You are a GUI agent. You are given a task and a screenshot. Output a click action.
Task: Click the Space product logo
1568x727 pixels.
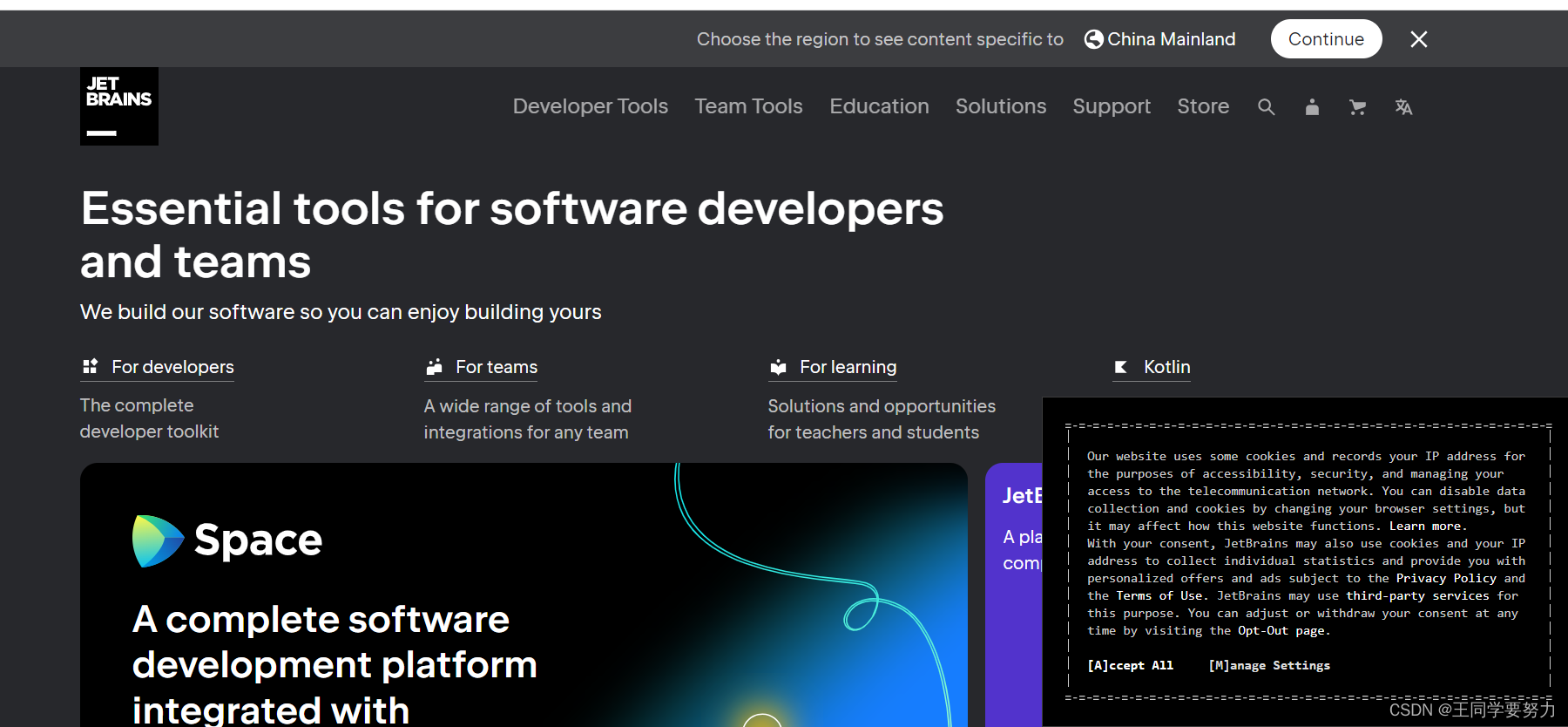[x=227, y=540]
